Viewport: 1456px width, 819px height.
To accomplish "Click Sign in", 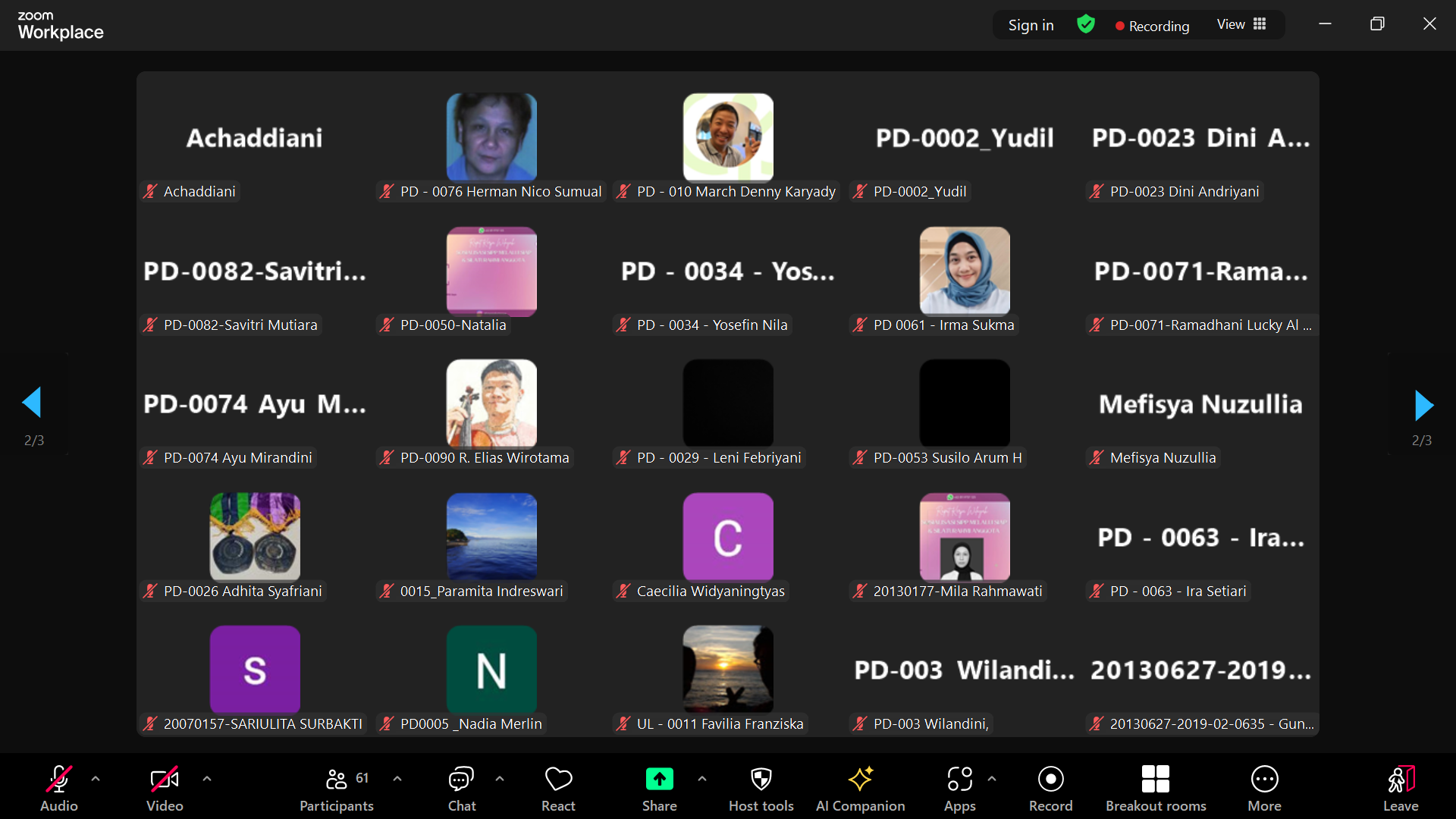I will 1031,25.
